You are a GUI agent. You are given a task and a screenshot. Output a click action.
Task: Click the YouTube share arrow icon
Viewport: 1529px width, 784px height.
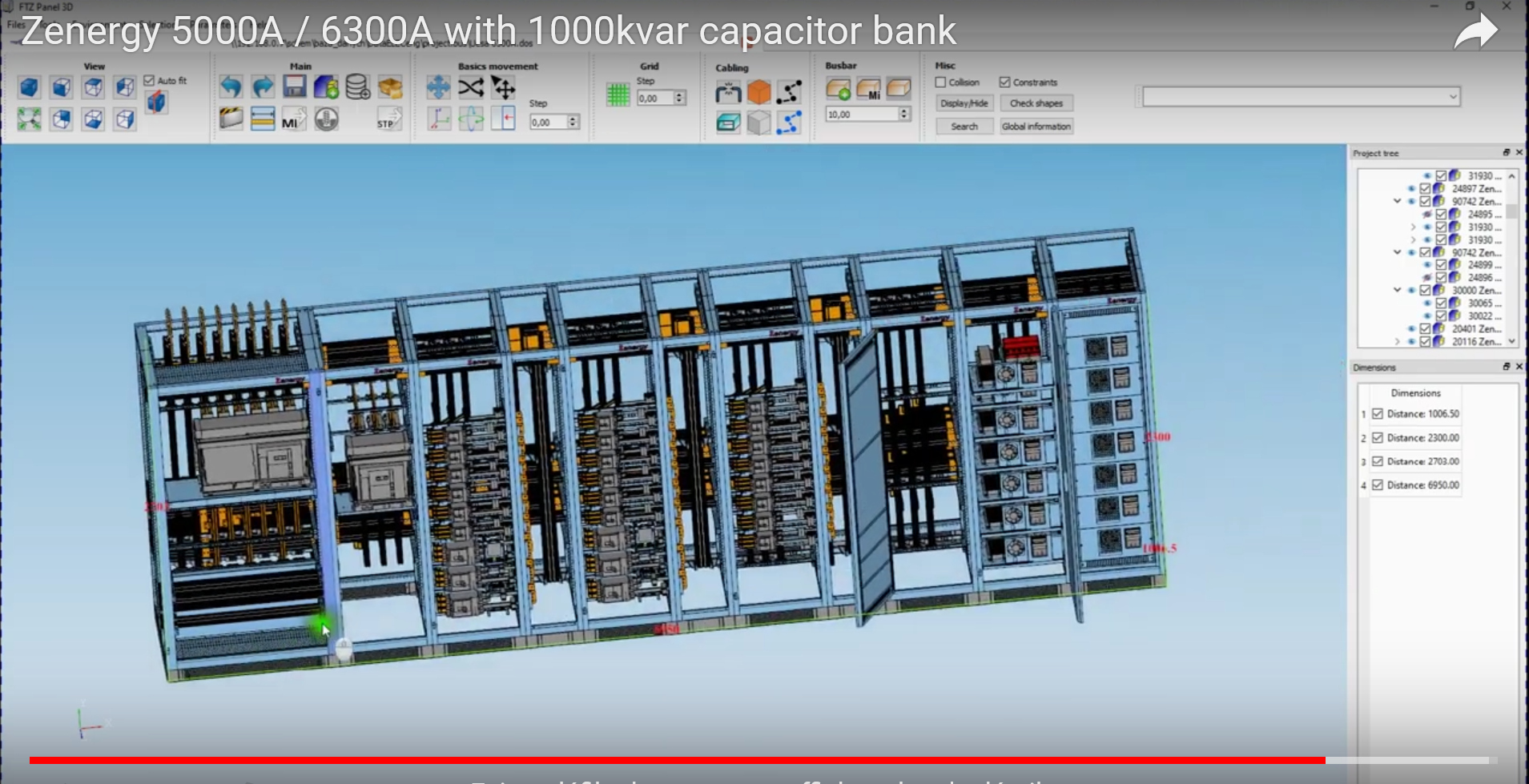click(1476, 32)
